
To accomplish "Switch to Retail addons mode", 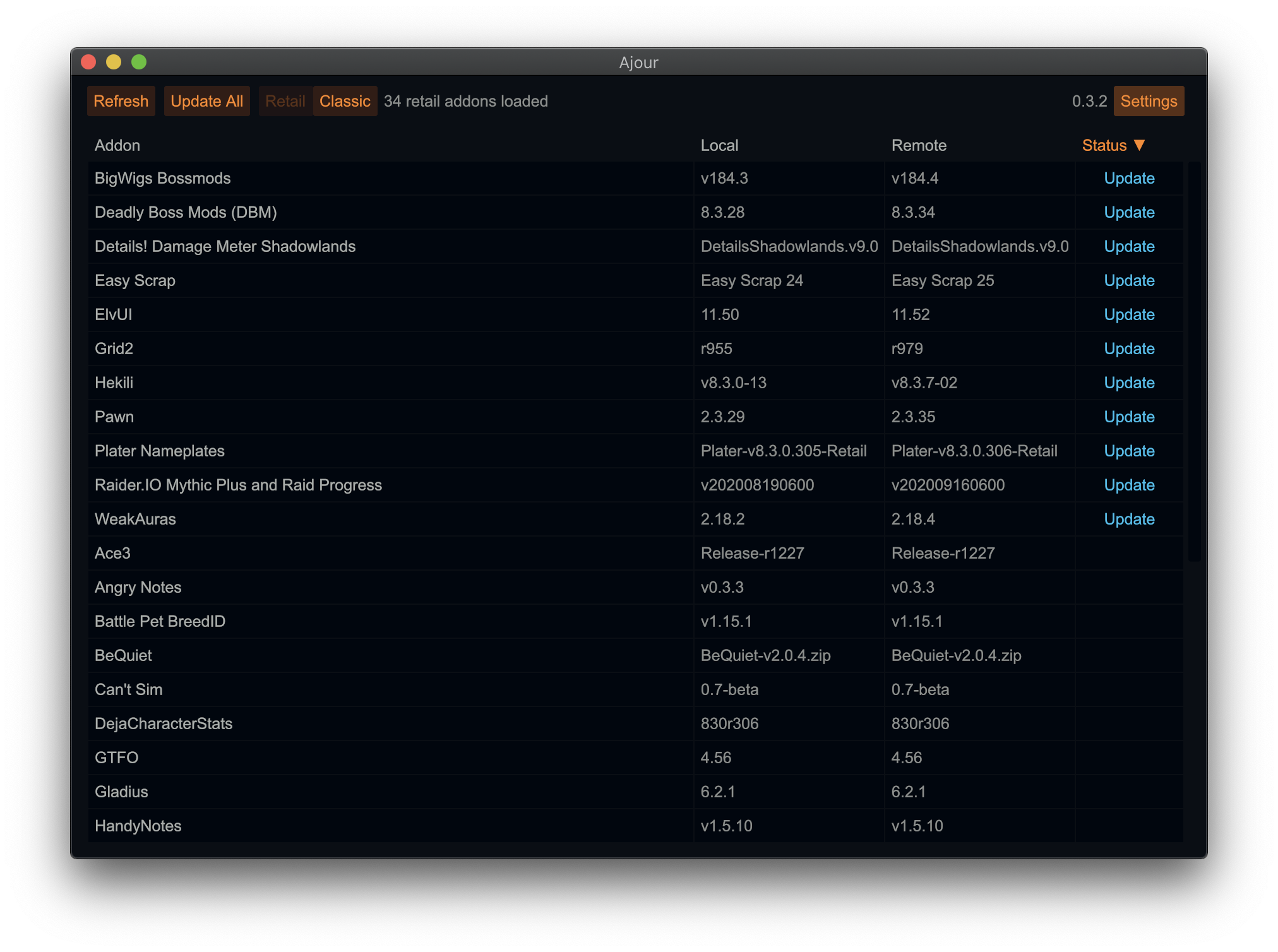I will coord(285,101).
